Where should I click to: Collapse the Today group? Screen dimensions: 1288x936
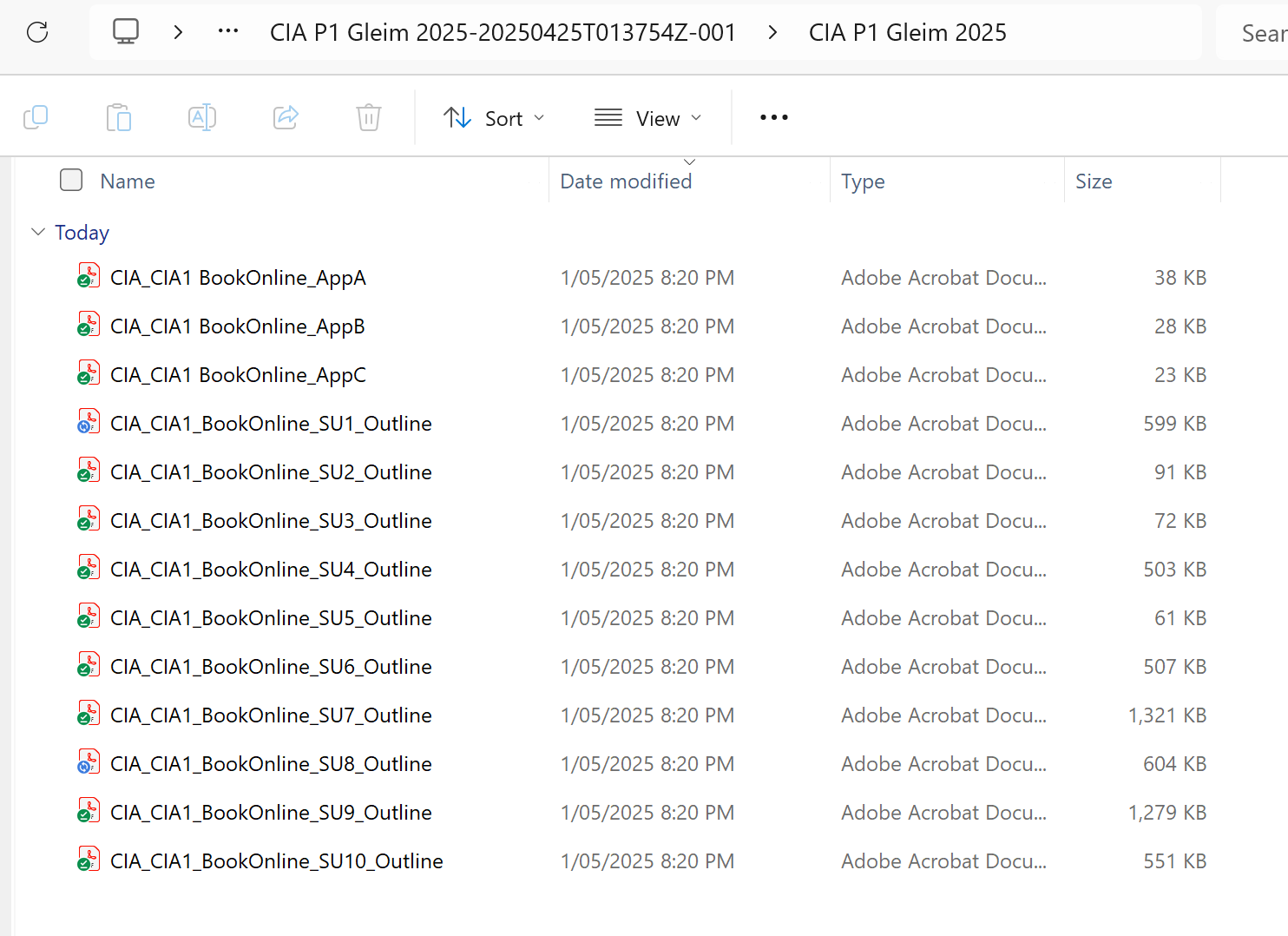(38, 232)
